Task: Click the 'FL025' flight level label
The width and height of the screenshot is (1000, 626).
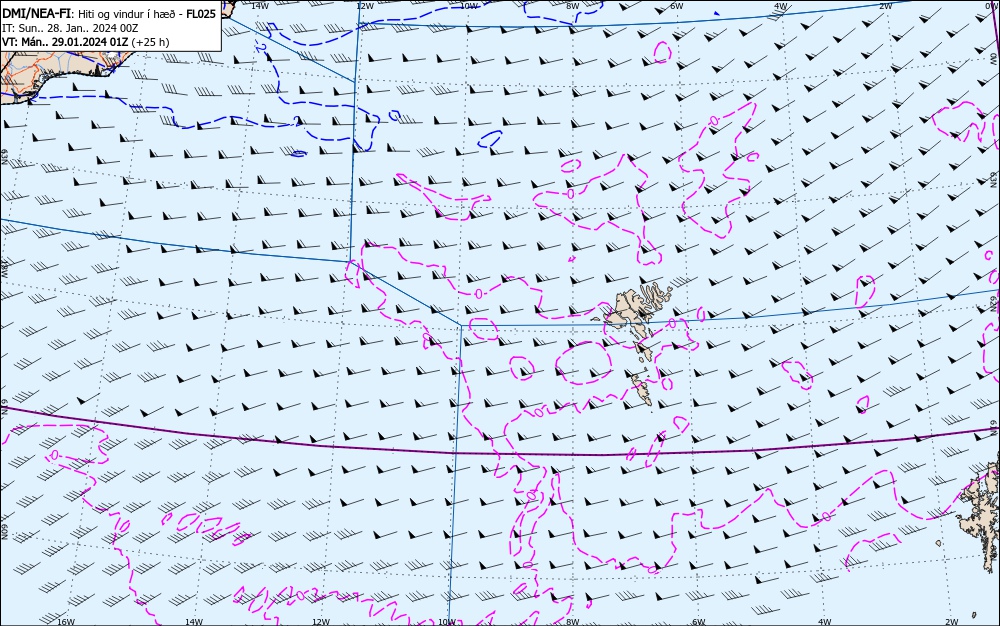Action: (201, 14)
